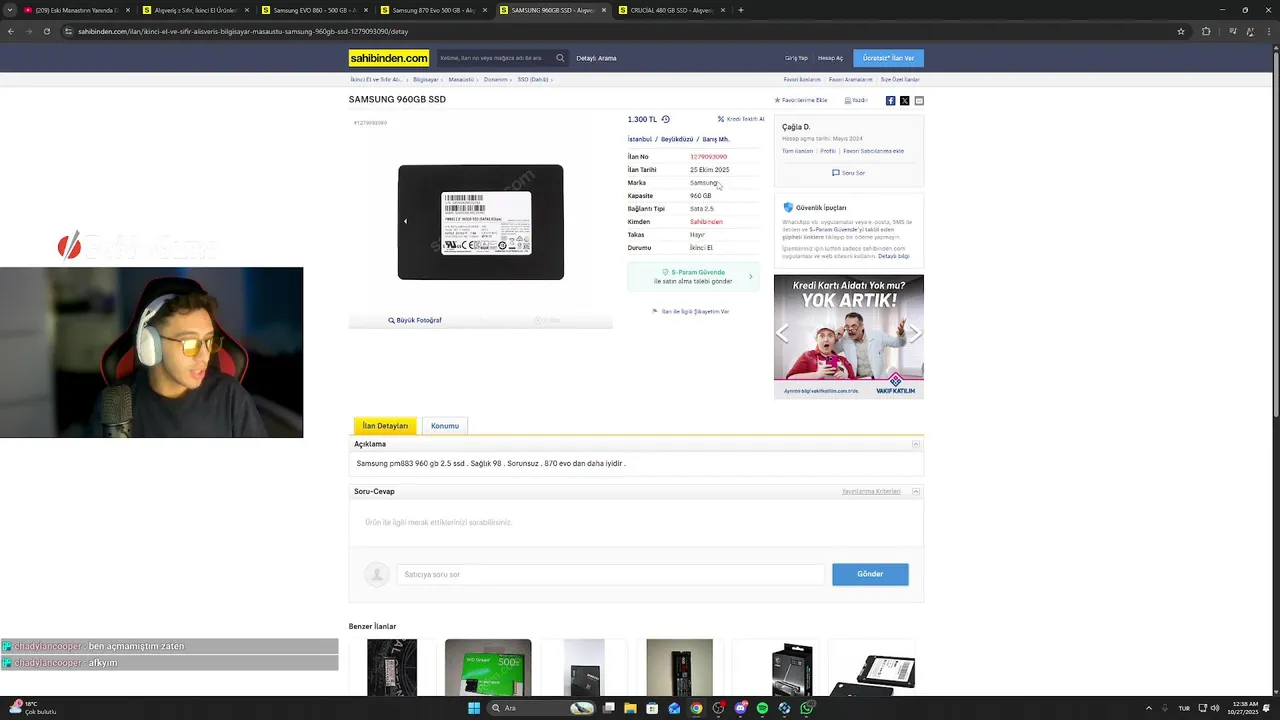The height and width of the screenshot is (720, 1280).
Task: Click Yazdır print link
Action: click(856, 100)
